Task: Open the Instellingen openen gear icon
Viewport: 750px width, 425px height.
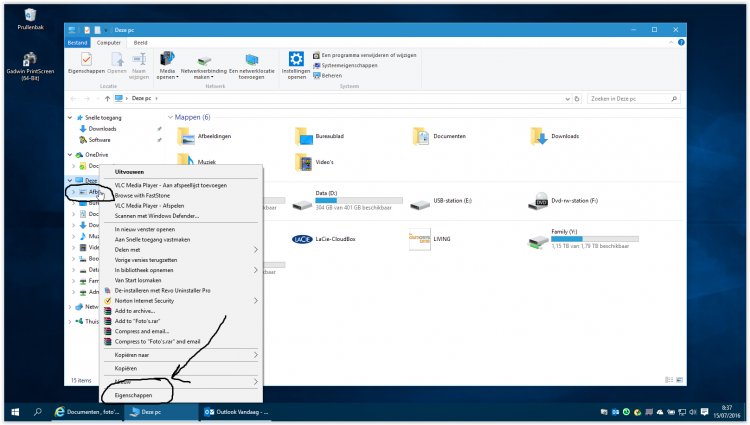Action: click(296, 61)
